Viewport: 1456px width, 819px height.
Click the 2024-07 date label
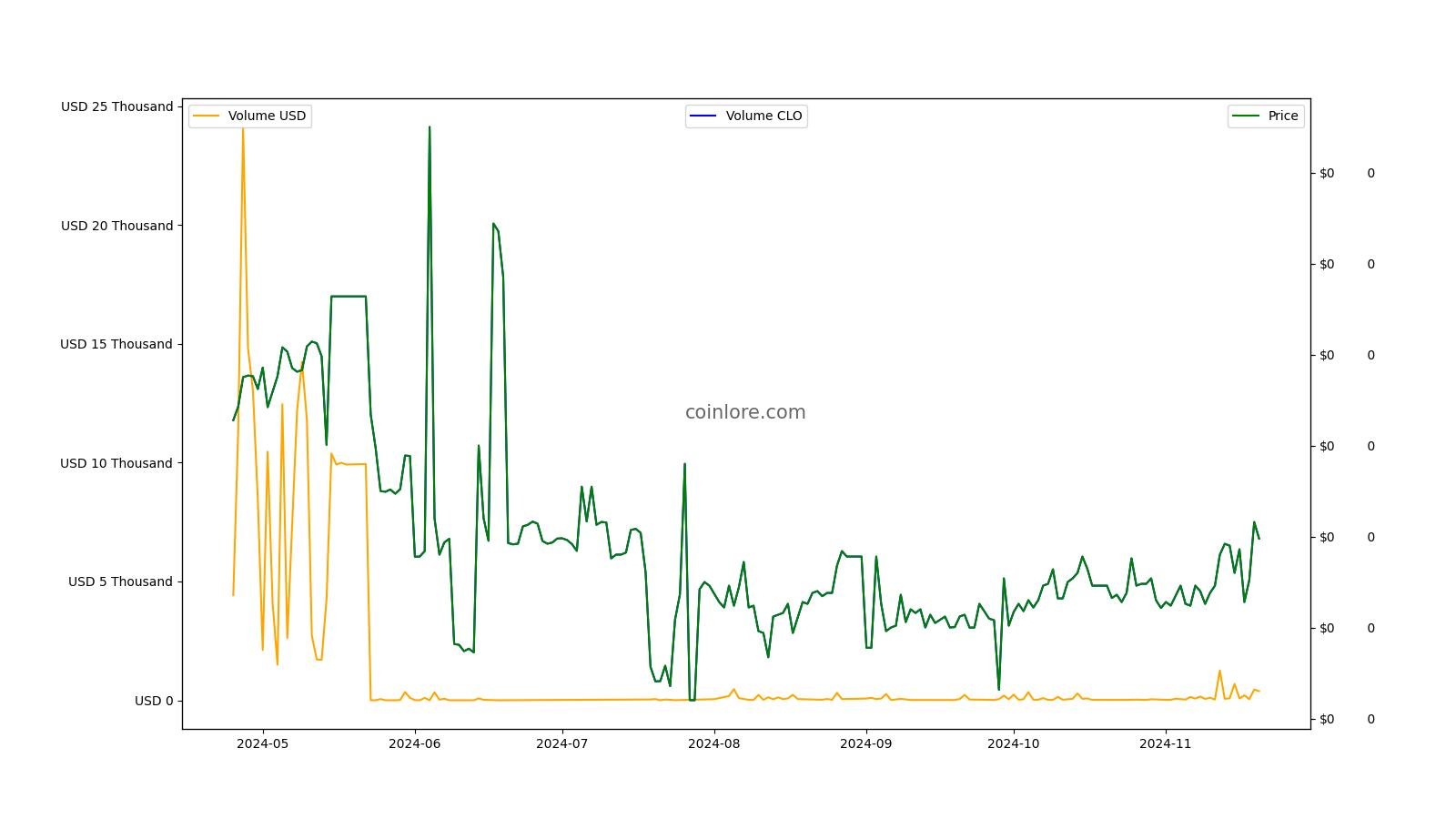coord(562,743)
